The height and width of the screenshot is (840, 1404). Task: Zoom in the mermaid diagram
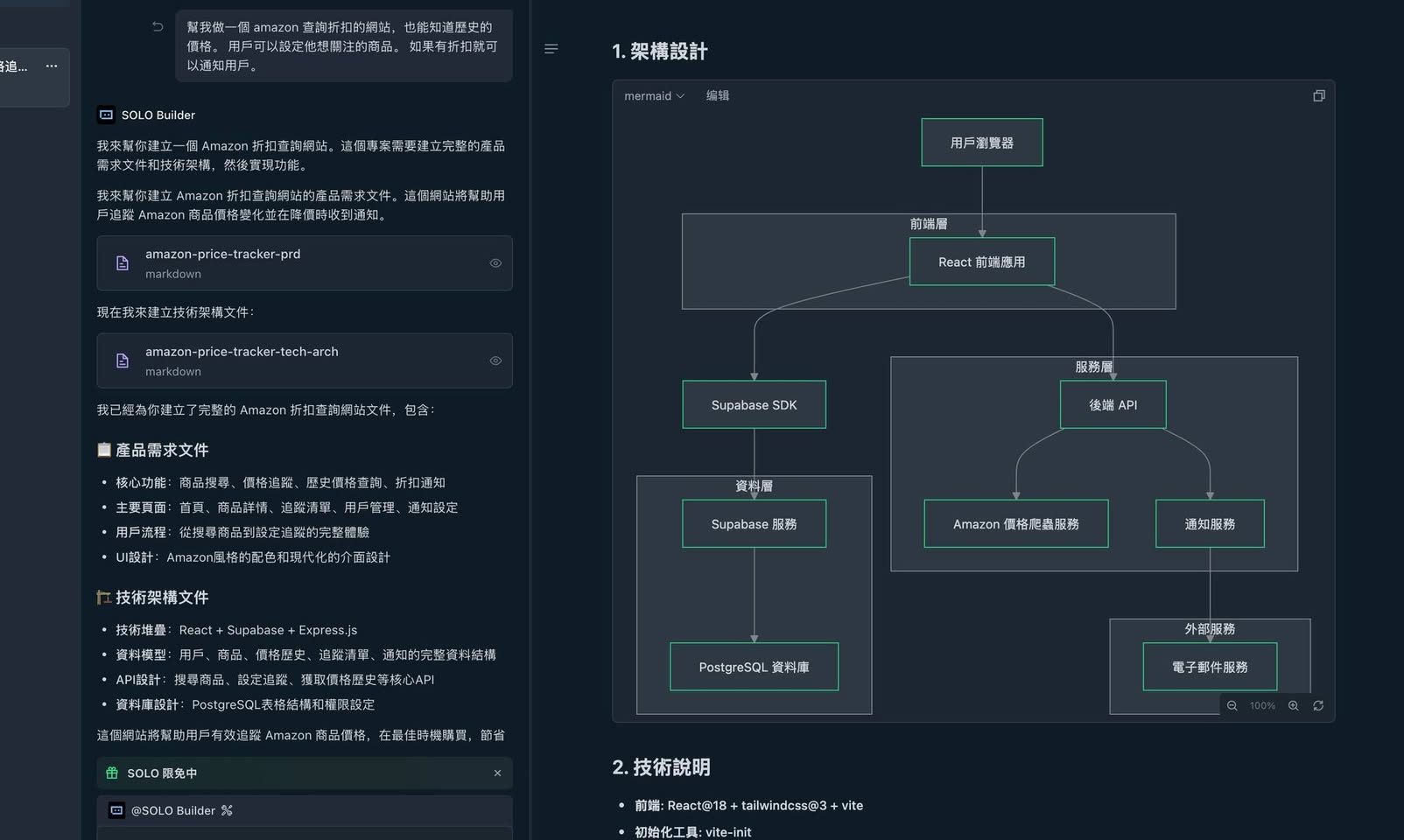[1293, 706]
